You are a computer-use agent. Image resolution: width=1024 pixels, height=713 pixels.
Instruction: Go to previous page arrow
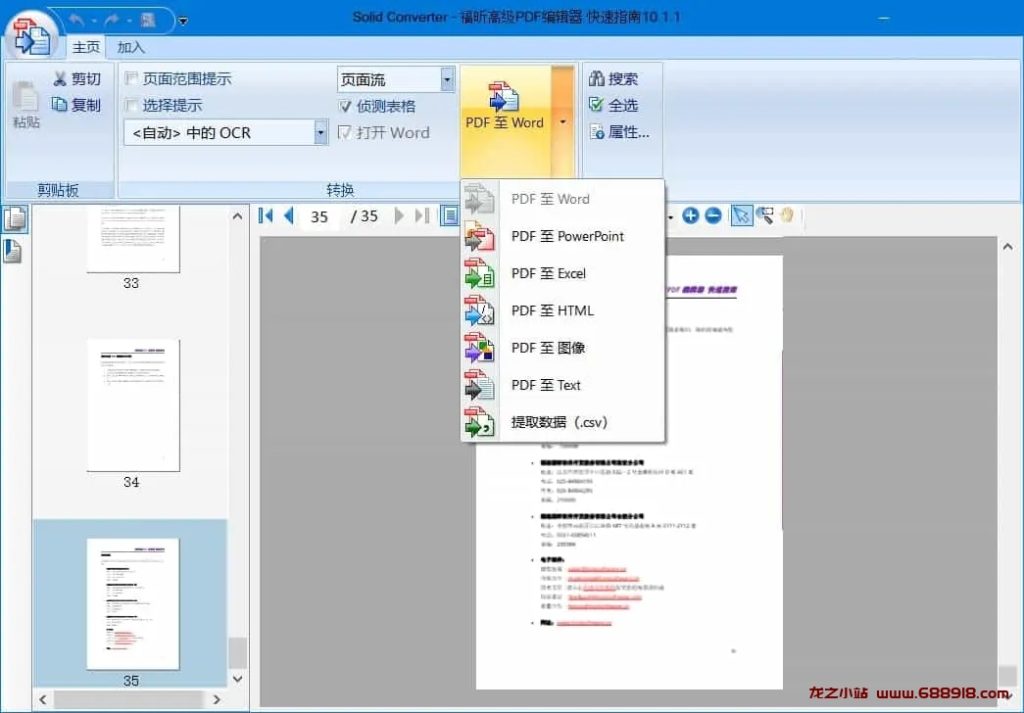pyautogui.click(x=289, y=215)
